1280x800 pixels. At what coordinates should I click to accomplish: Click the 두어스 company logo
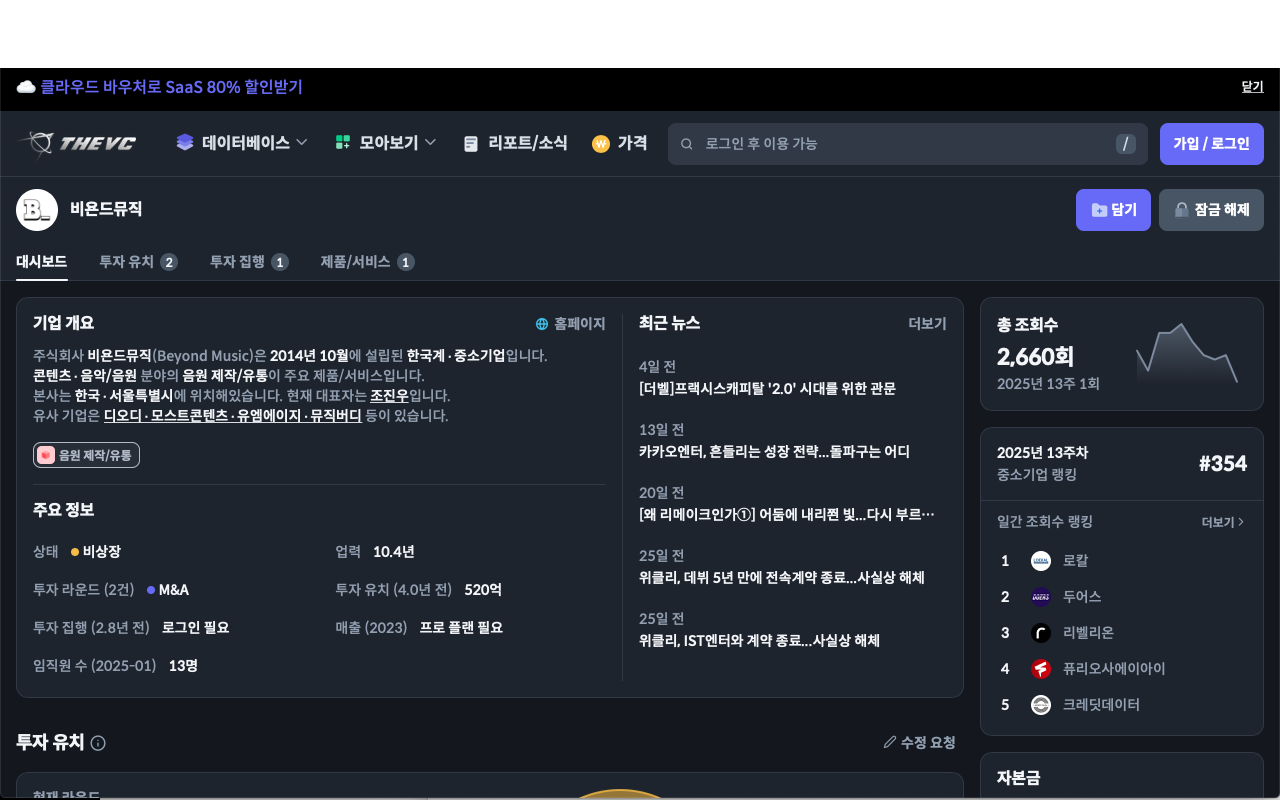click(1041, 597)
